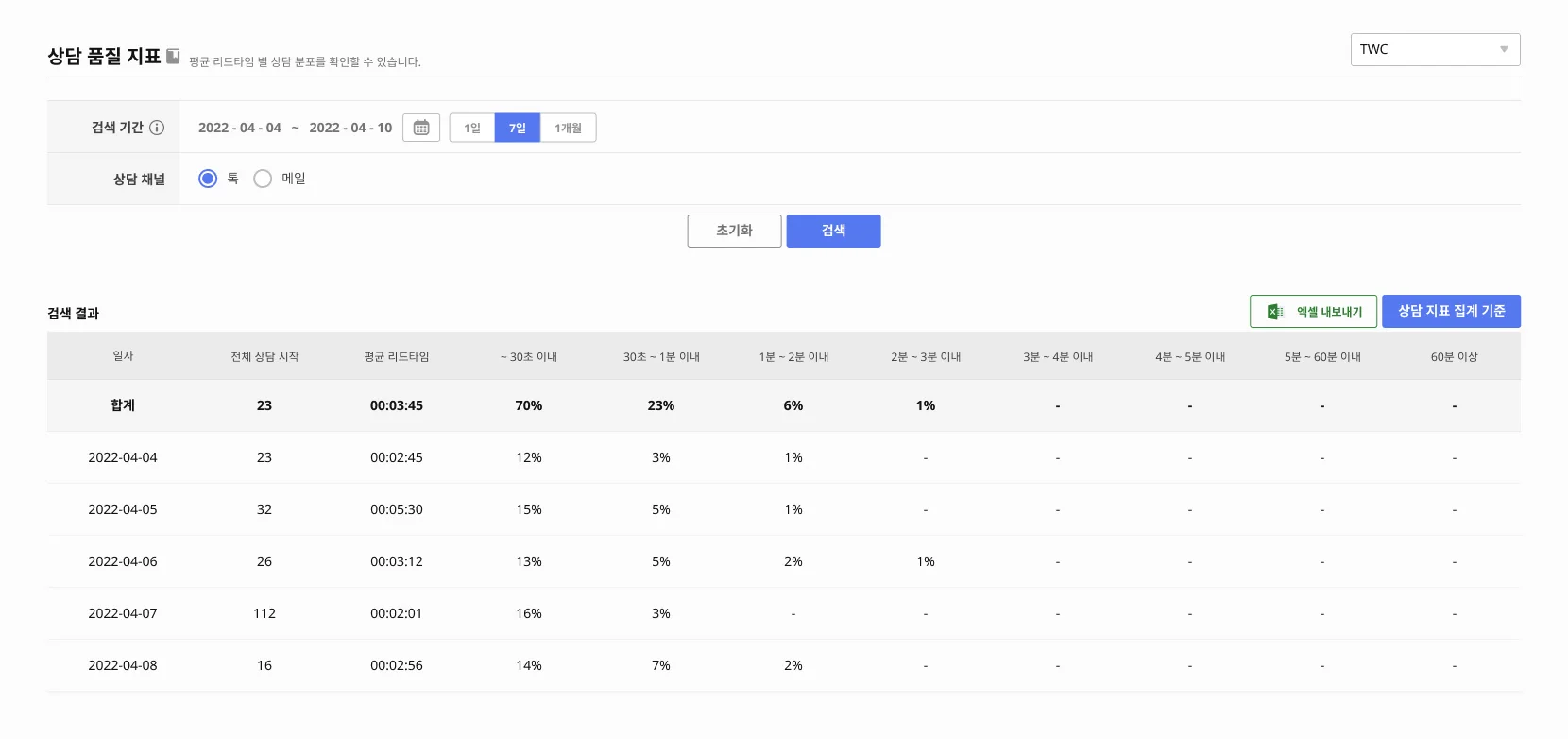Click the 합계 summary row label
1568x739 pixels.
click(123, 405)
